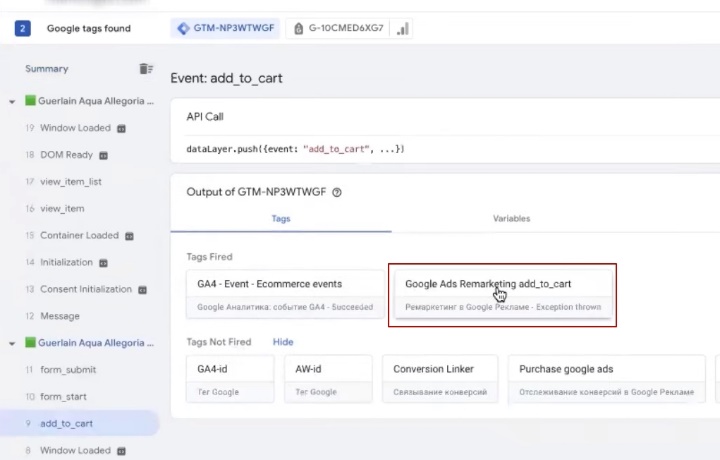Click the clear events icon beside Summary
The width and height of the screenshot is (720, 460).
tap(146, 69)
